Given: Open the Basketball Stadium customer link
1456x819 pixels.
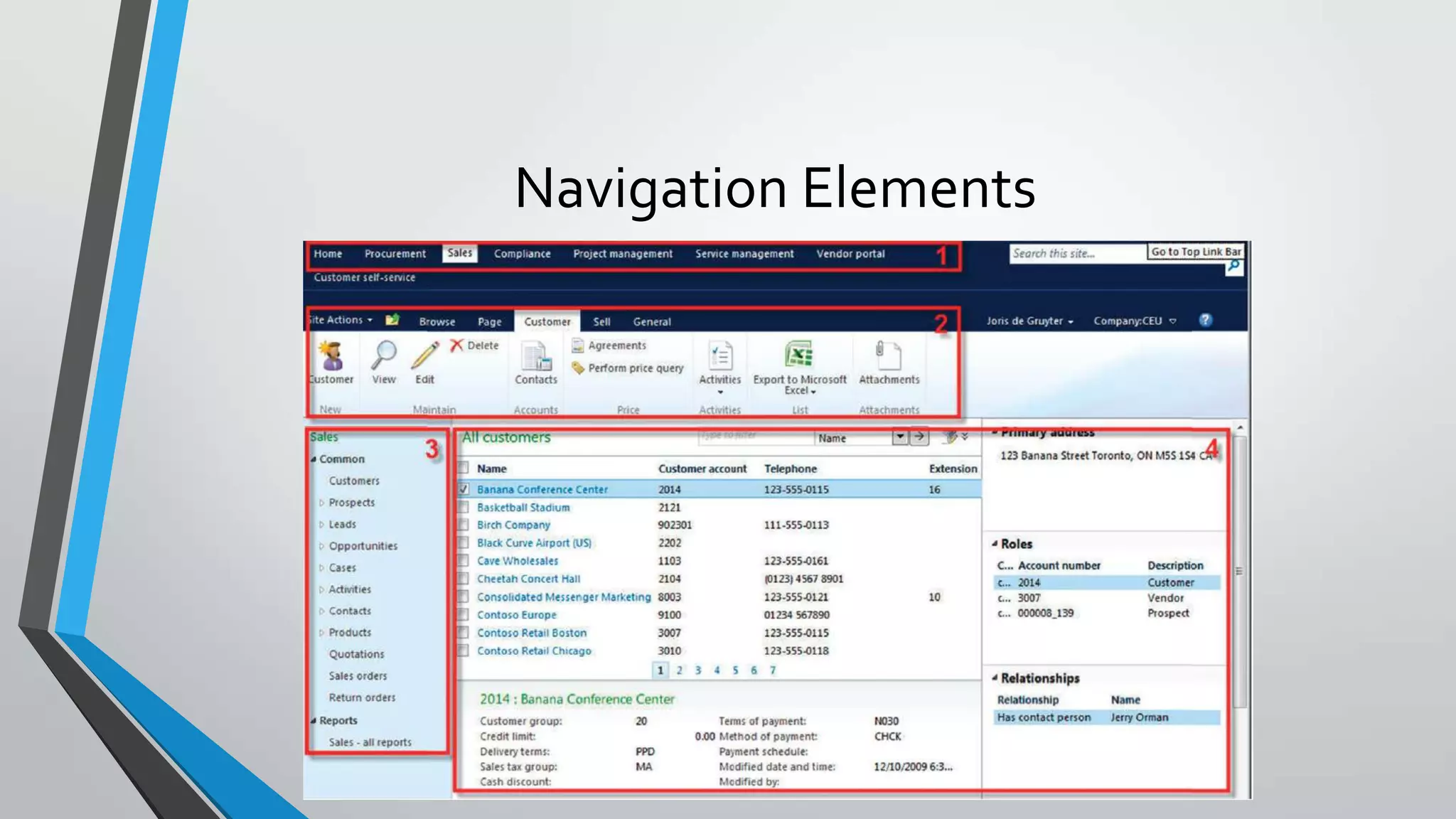Looking at the screenshot, I should pos(523,508).
